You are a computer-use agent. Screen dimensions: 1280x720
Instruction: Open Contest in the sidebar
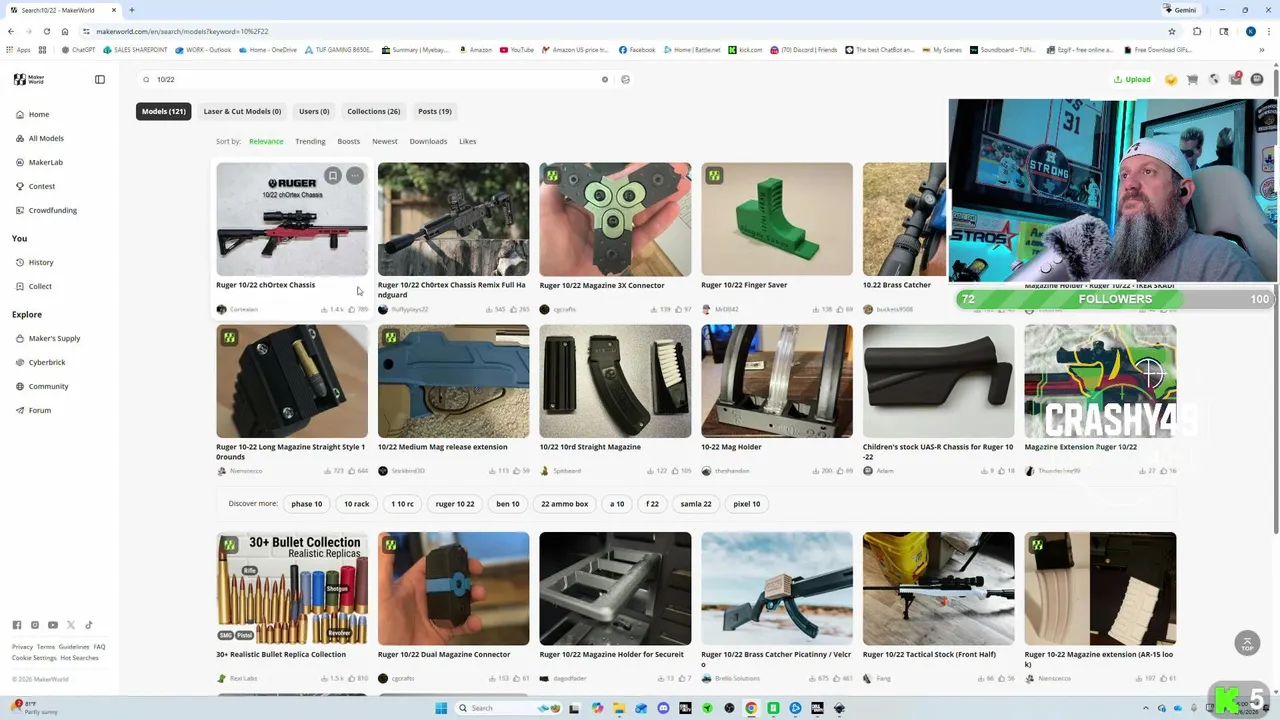point(42,186)
